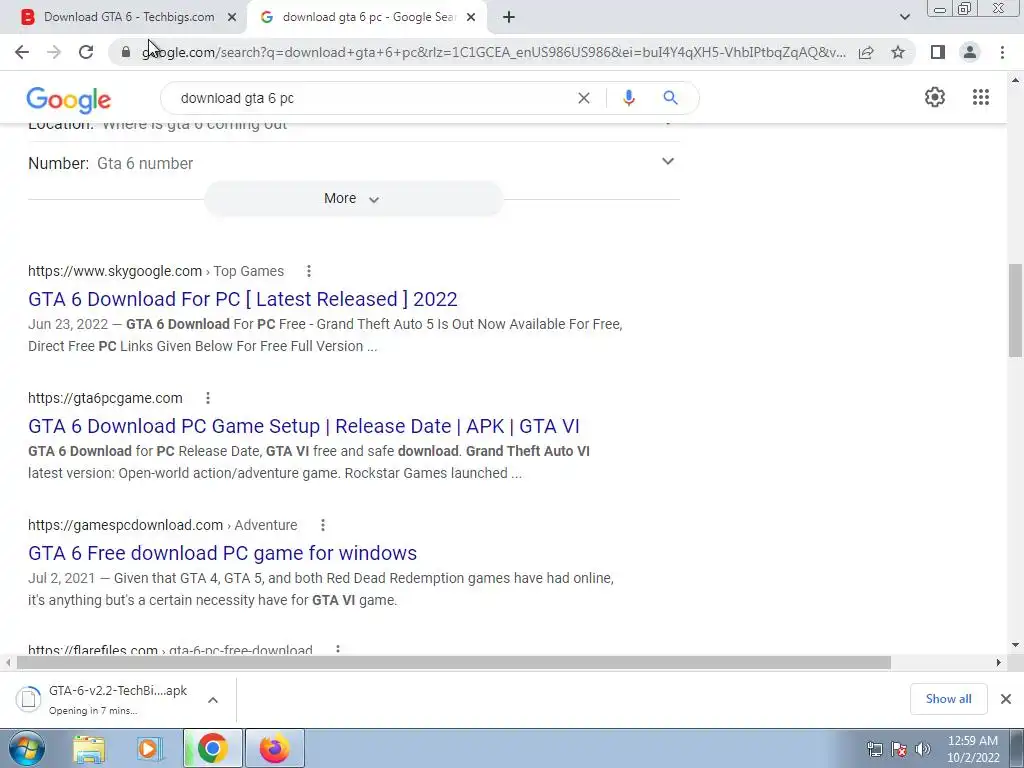Start voice search with the microphone
This screenshot has height=768, width=1024.
coord(628,98)
